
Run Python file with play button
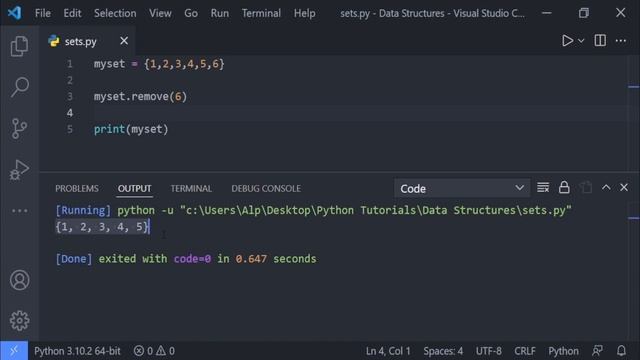567,40
